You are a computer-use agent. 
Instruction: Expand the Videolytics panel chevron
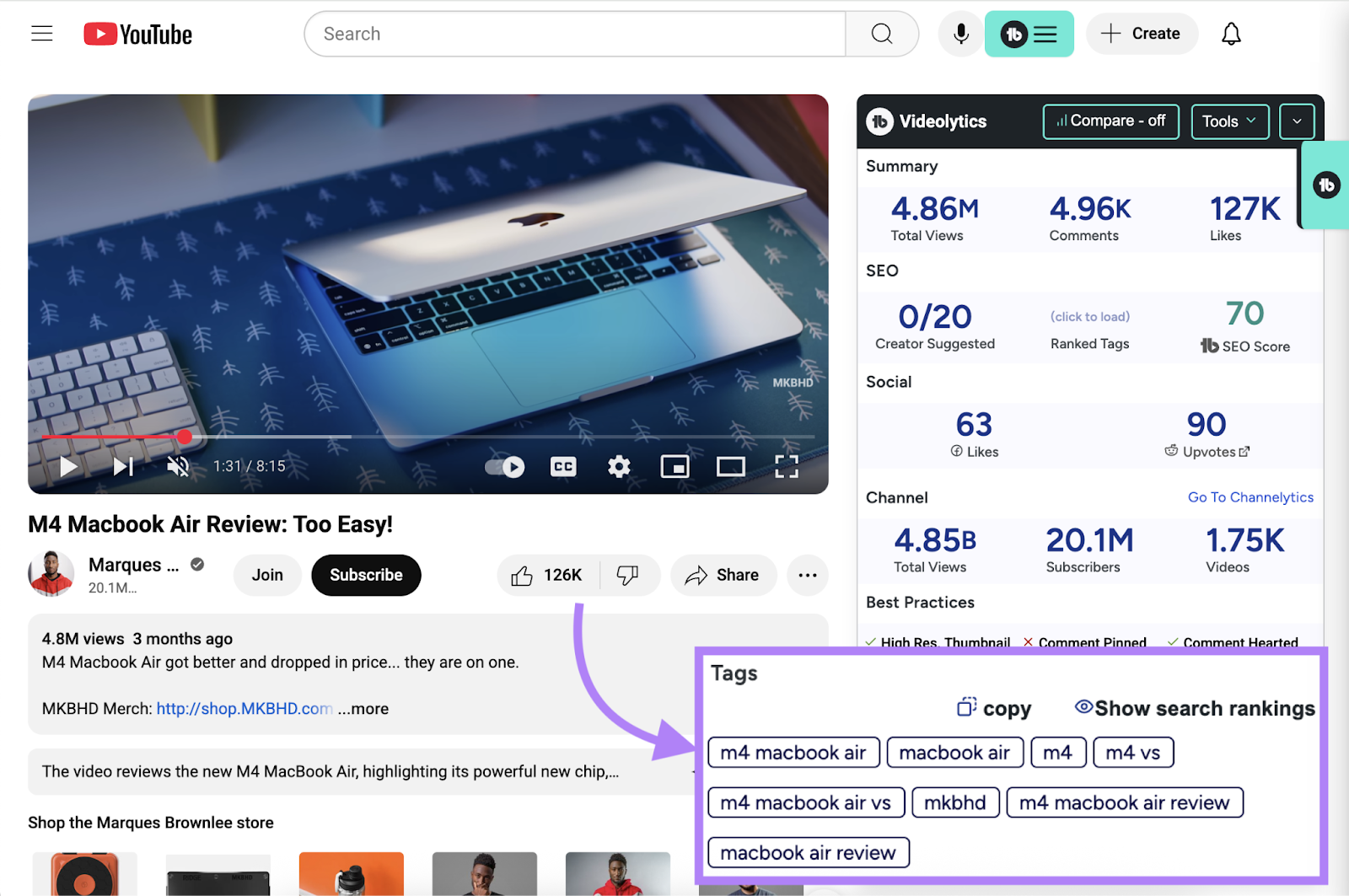point(1296,121)
